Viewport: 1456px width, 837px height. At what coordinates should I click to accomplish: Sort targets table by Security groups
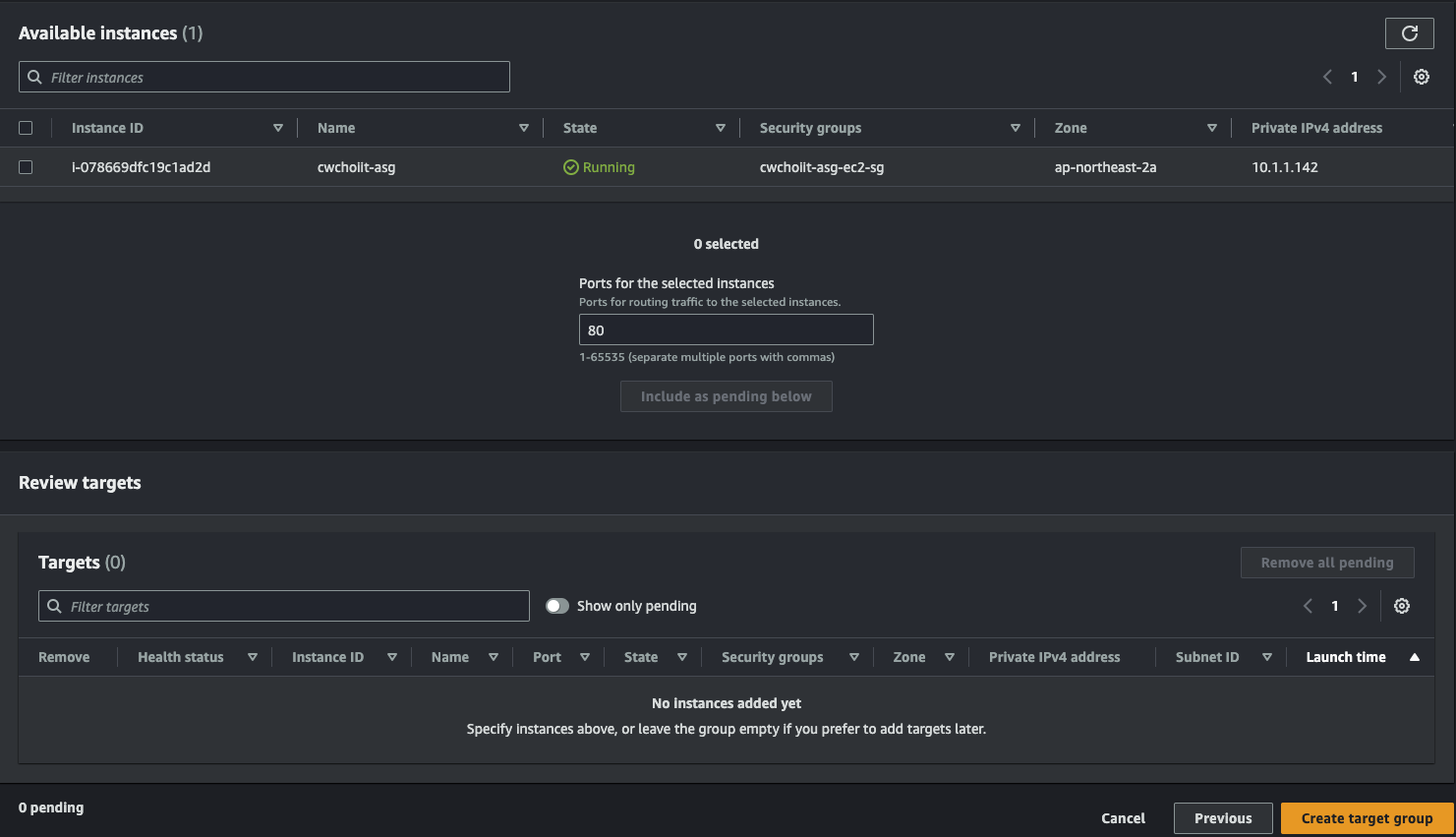click(x=854, y=657)
